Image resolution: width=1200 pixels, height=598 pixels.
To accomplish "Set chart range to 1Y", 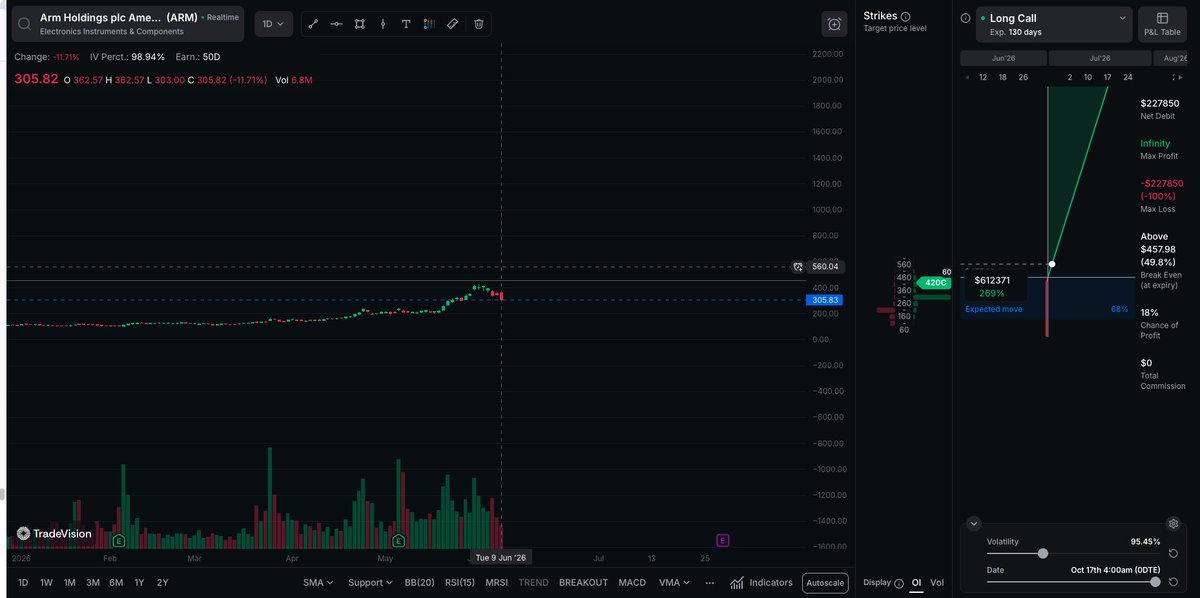I will click(139, 583).
